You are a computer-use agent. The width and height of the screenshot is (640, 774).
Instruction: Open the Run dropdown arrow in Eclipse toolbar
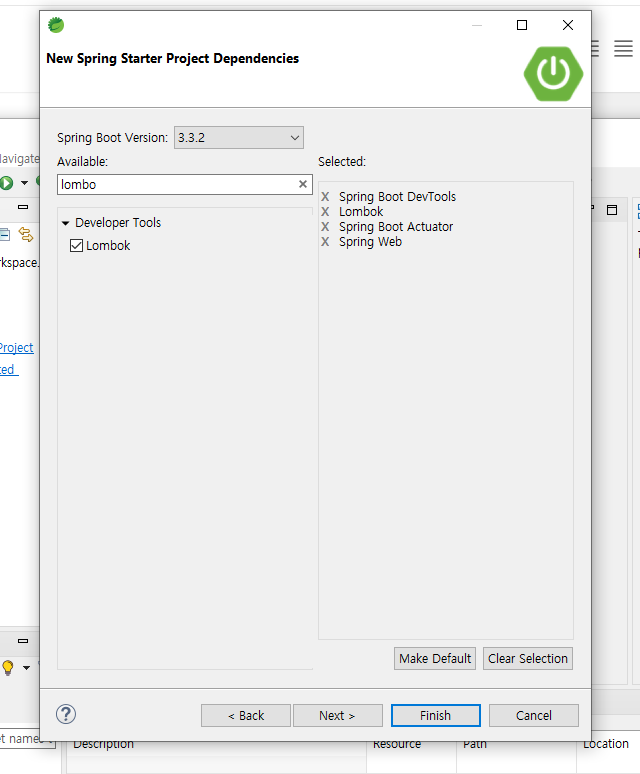(24, 183)
